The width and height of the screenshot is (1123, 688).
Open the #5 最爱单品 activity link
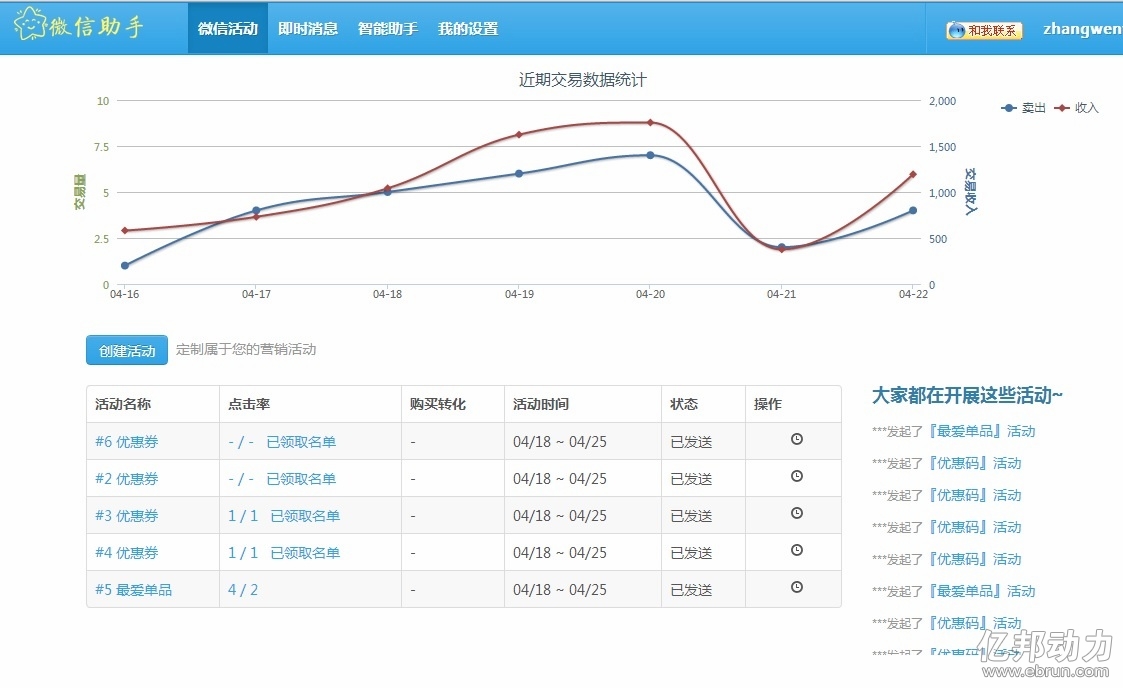click(x=133, y=590)
